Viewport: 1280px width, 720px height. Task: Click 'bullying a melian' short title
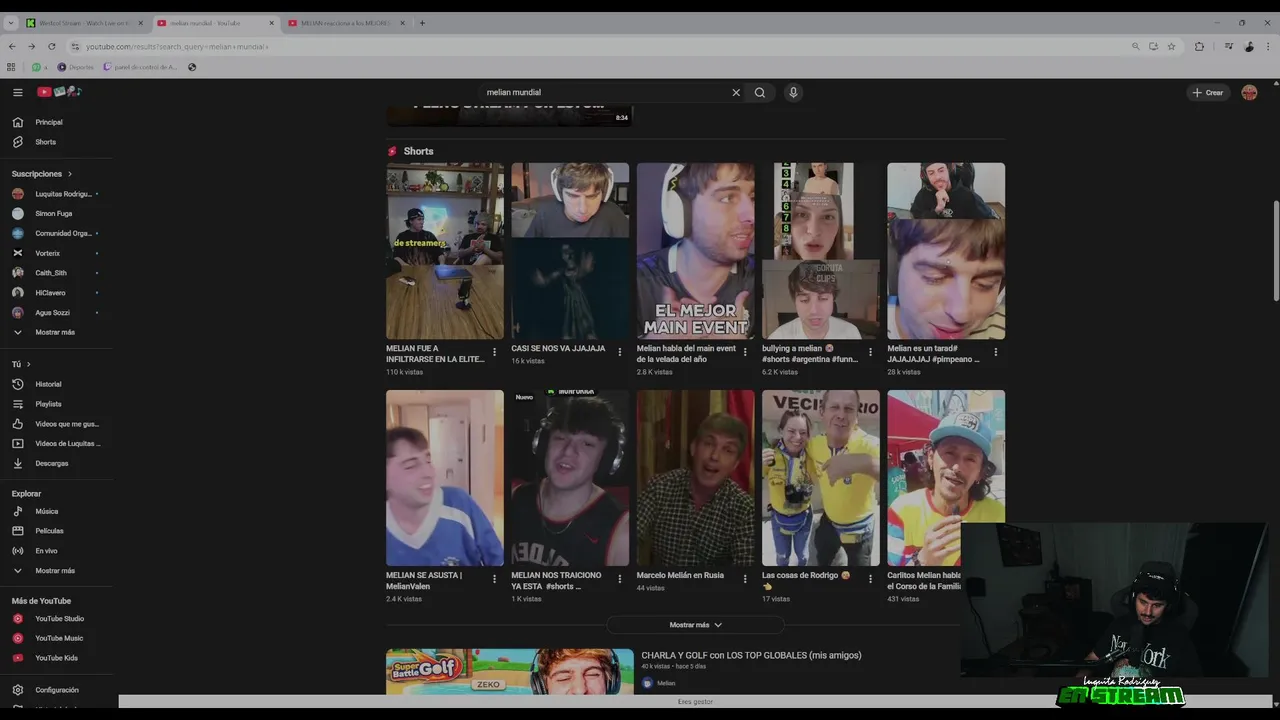[810, 353]
